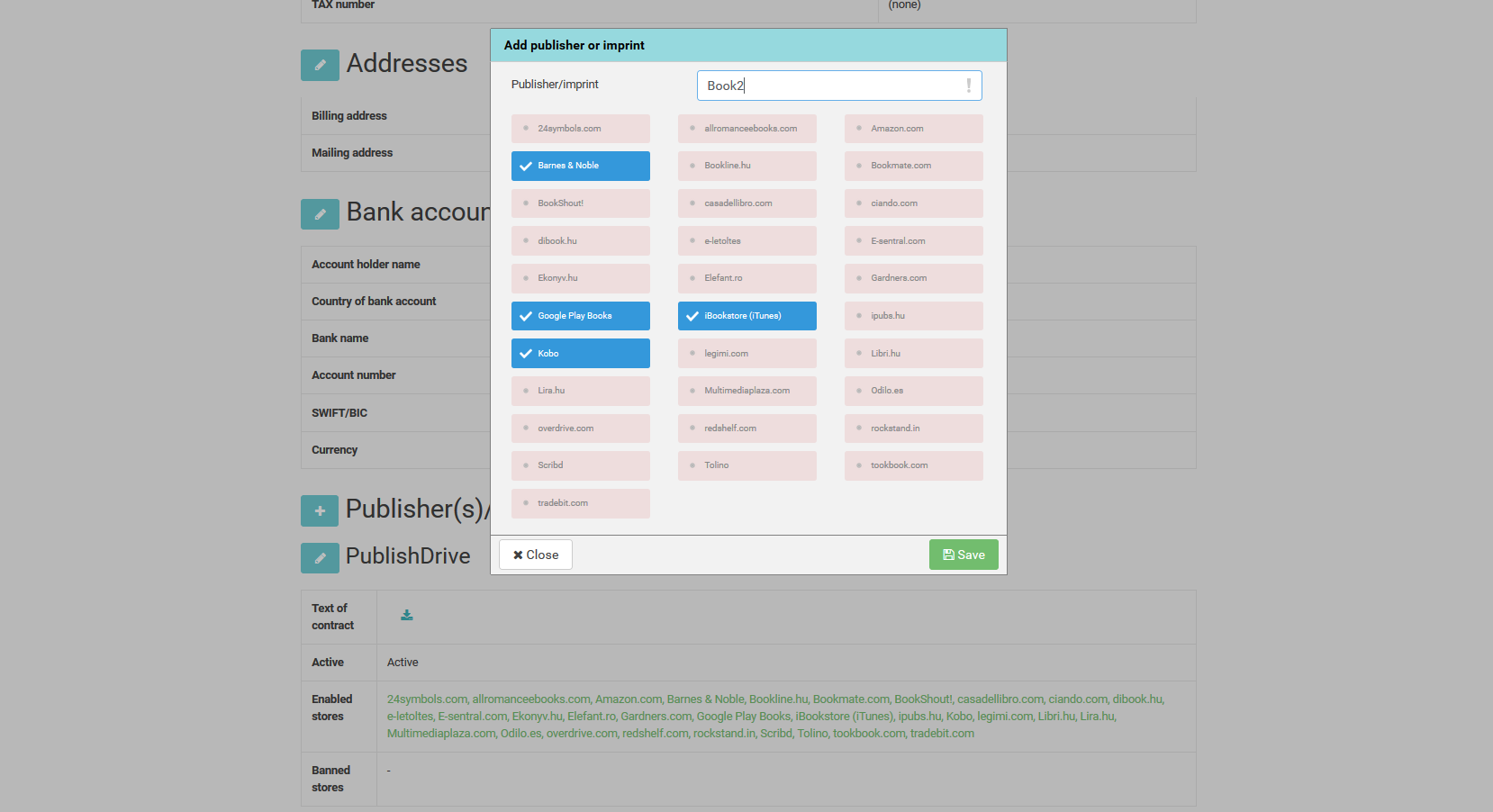Enable the Elefant.ro store
The width and height of the screenshot is (1493, 812).
(x=747, y=278)
